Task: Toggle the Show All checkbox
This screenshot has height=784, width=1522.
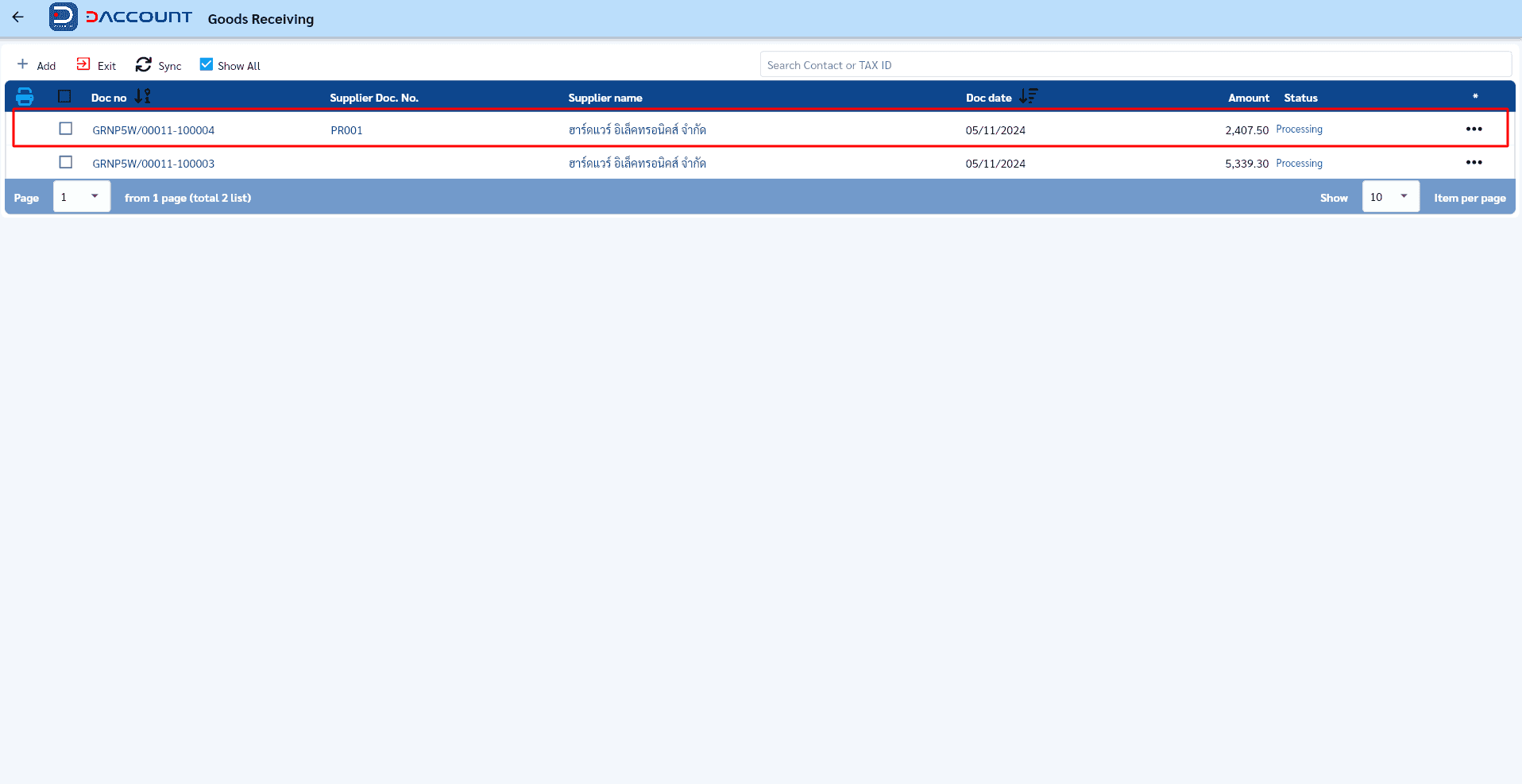Action: pos(207,64)
